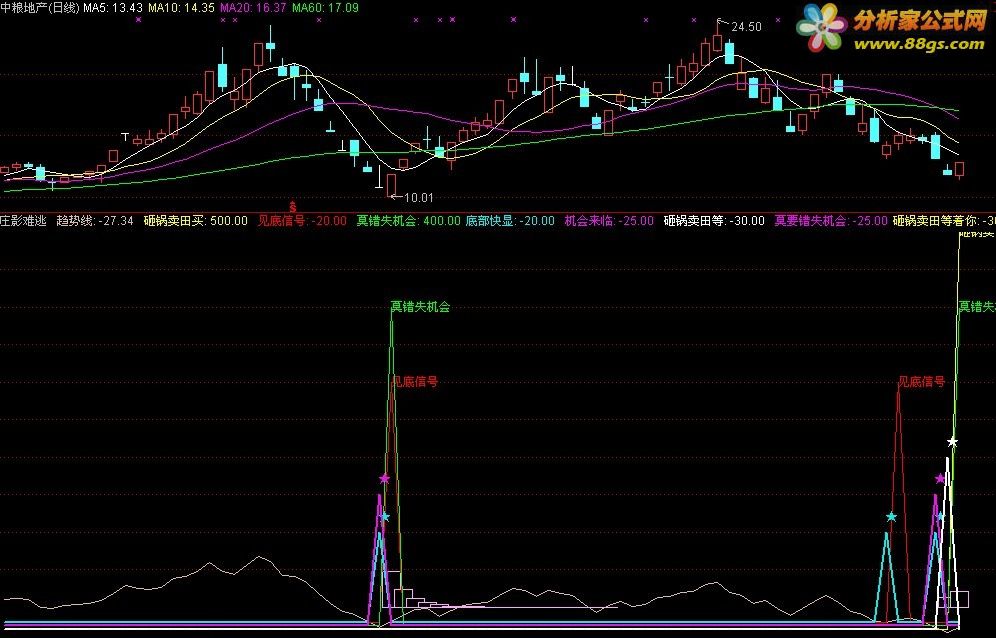Click the right red 见底信号 peak label

pyautogui.click(x=922, y=382)
